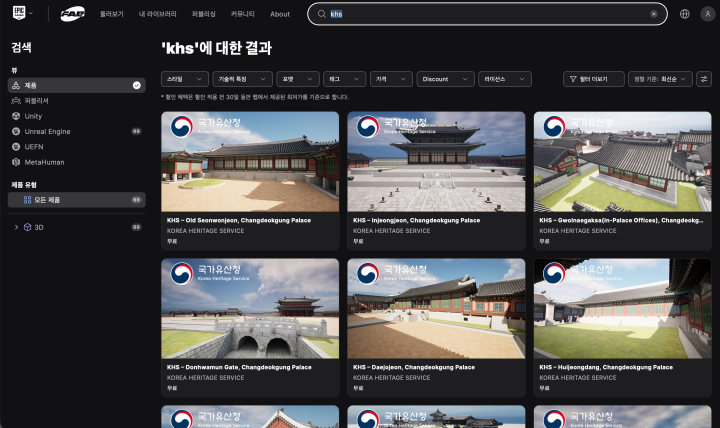Open the 포맷 filter dropdown
Viewport: 720px width, 428px height.
[298, 79]
